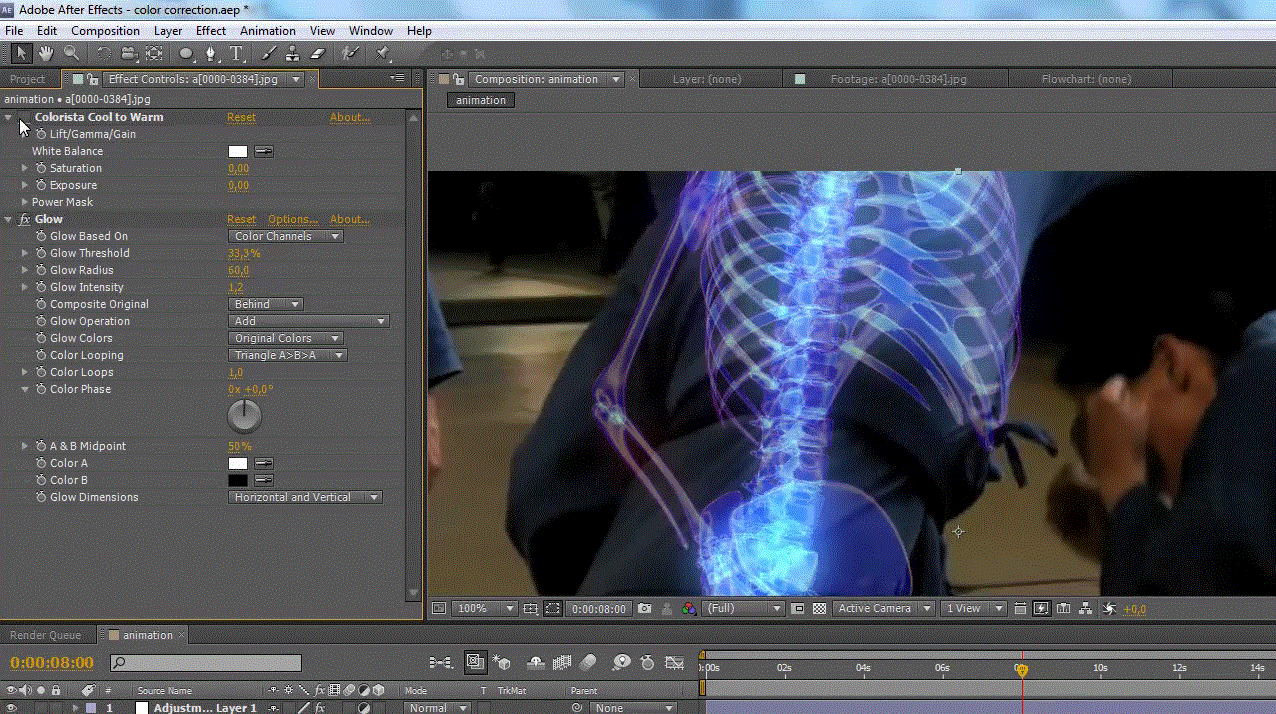
Task: Click Glow Radius value 60,0
Action: (x=238, y=270)
